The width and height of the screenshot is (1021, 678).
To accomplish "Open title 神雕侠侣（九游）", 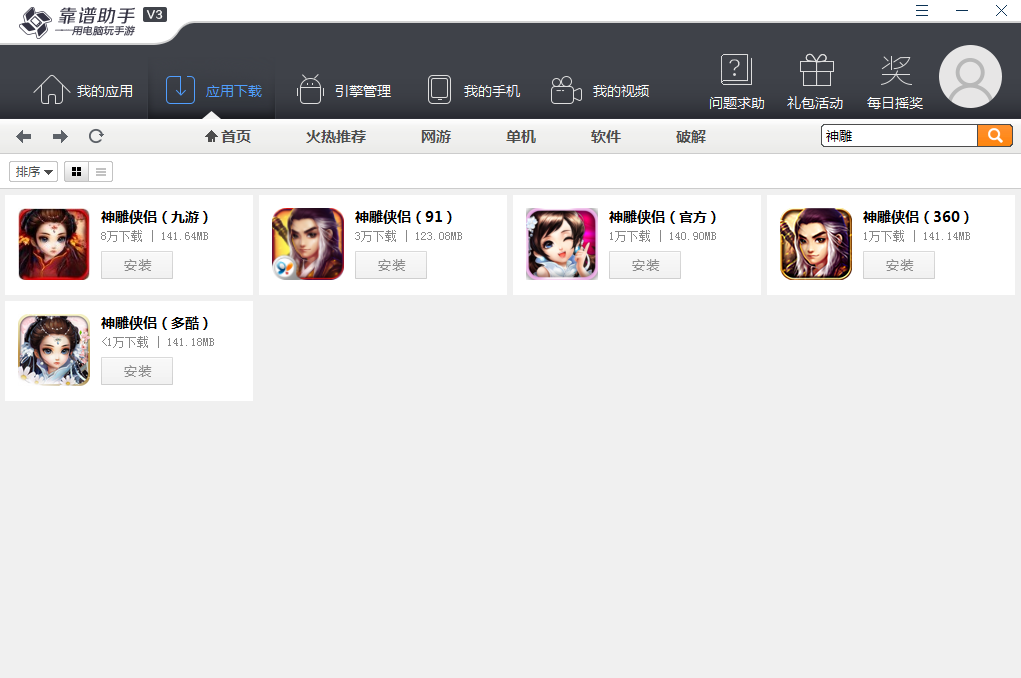I will [x=155, y=217].
